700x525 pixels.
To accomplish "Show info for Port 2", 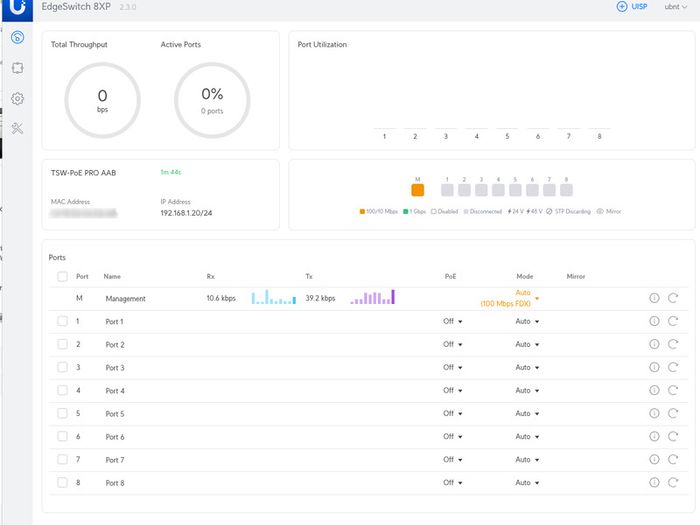I will (x=654, y=344).
